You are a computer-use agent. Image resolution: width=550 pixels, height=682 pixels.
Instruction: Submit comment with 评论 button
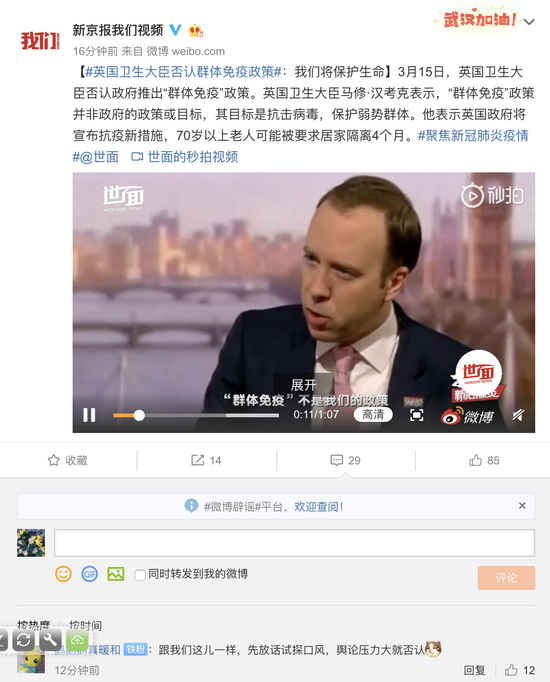[506, 578]
